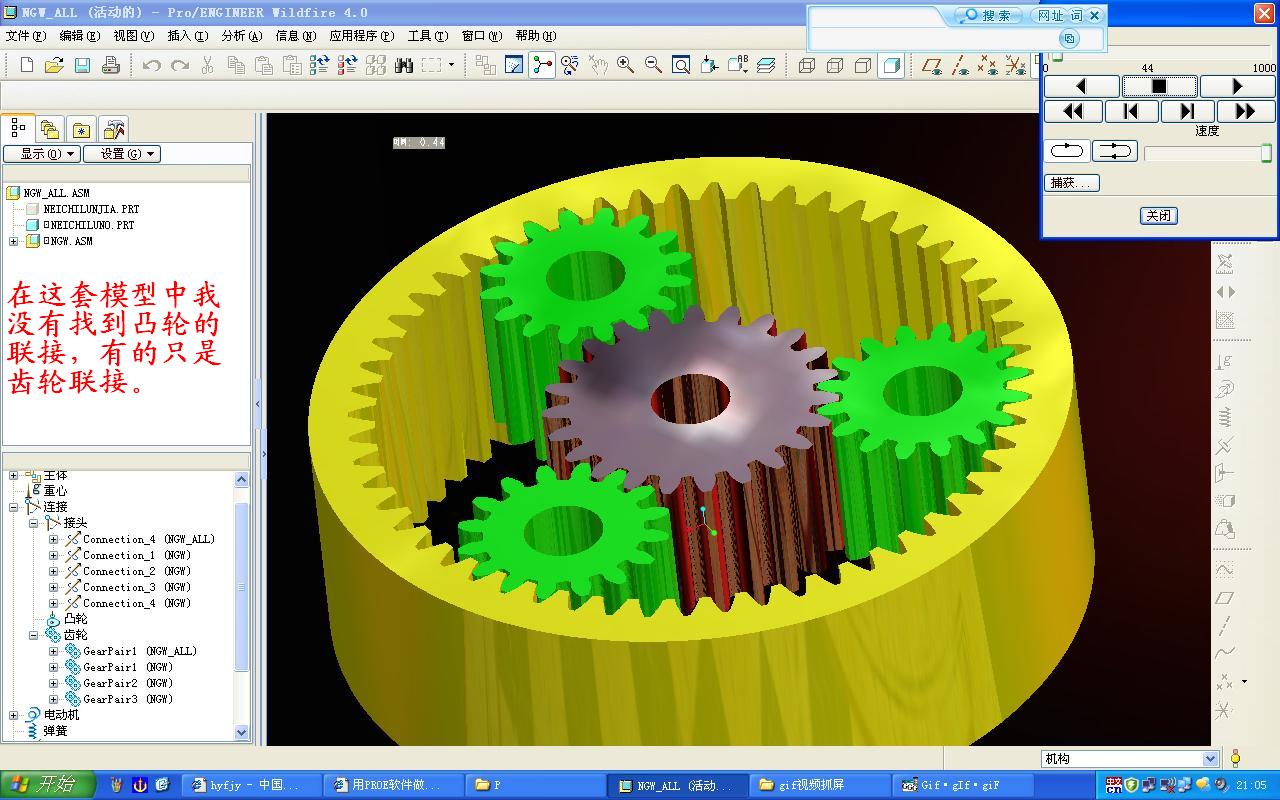Viewport: 1280px width, 800px height.
Task: Click the 捕获... capture button
Action: [1072, 183]
